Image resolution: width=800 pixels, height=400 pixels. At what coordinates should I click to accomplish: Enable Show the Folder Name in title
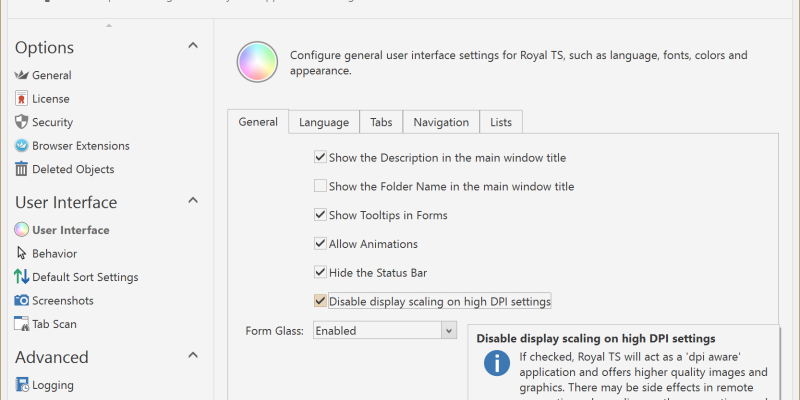(320, 186)
